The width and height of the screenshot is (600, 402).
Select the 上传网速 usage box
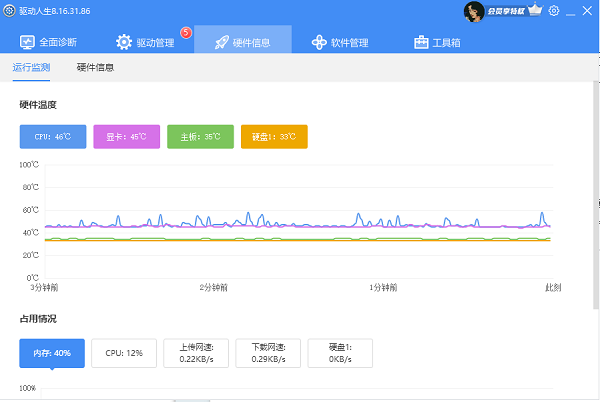[x=196, y=352]
